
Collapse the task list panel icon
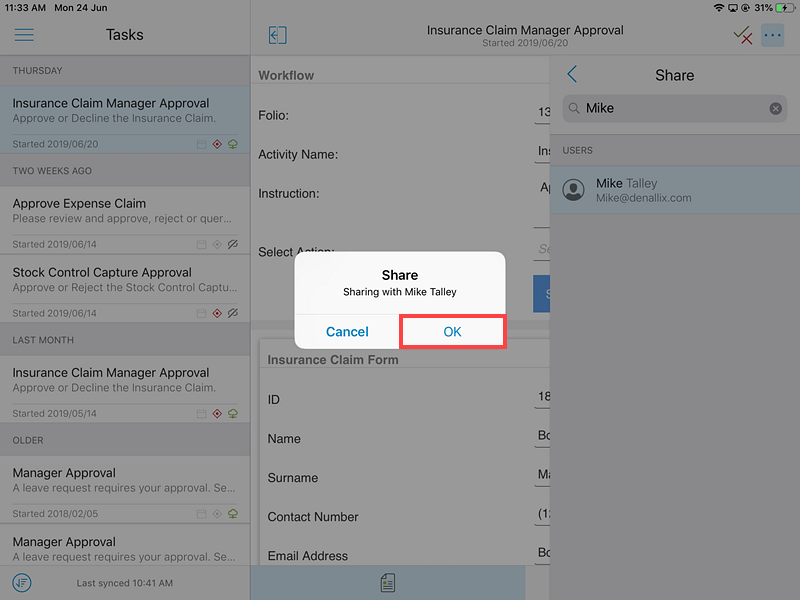[278, 35]
